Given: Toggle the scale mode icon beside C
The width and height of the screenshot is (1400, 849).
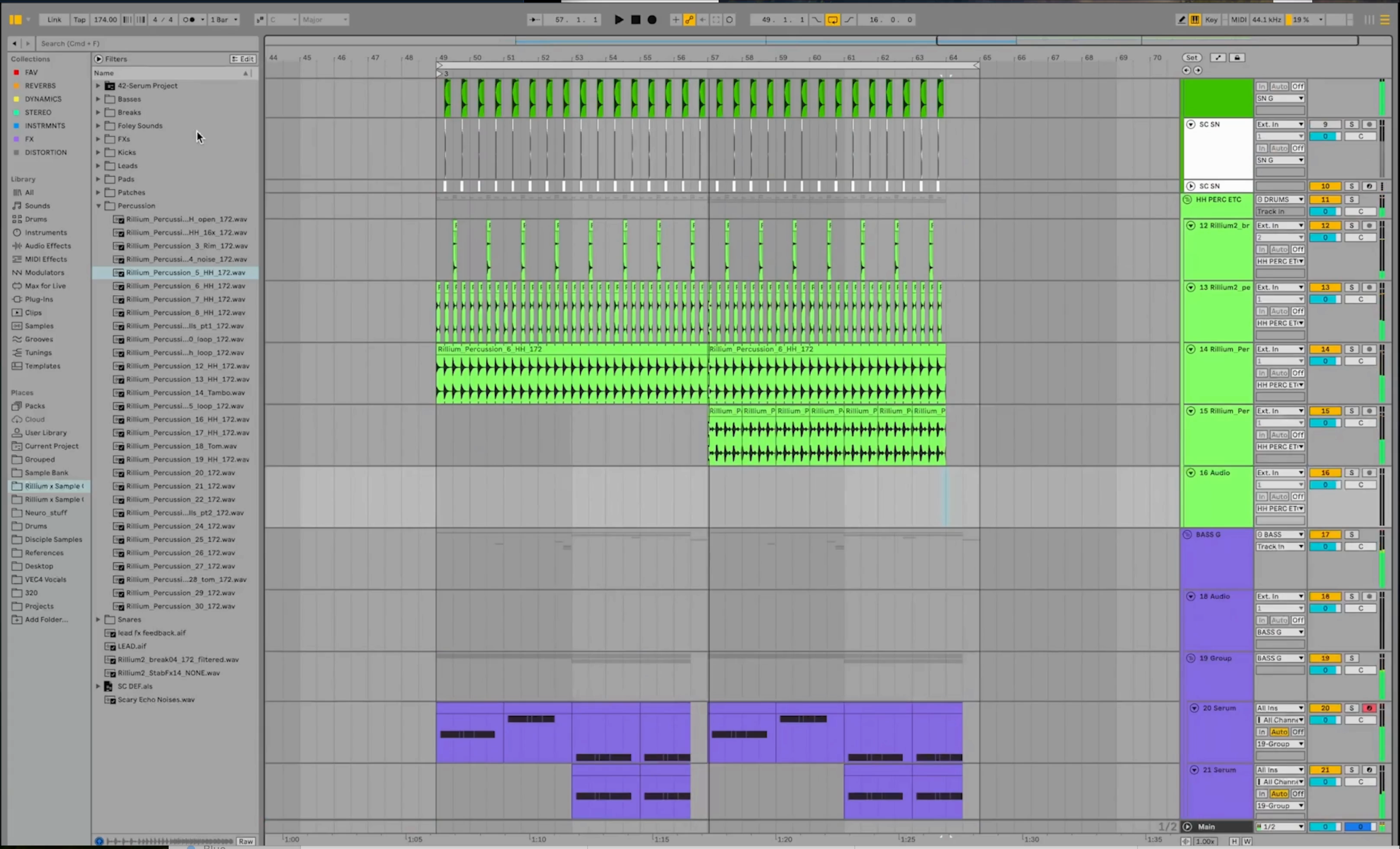Looking at the screenshot, I should [x=260, y=19].
